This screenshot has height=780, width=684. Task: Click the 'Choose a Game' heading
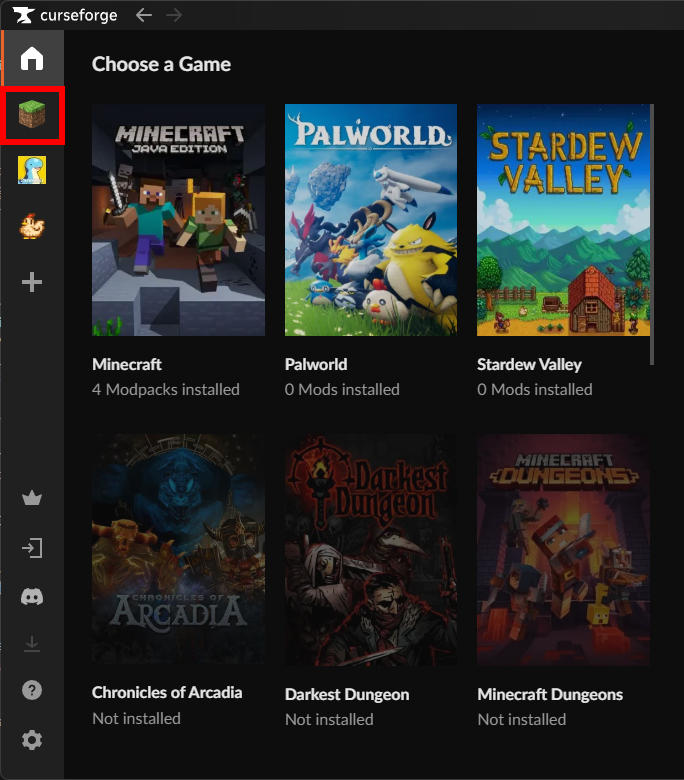161,64
